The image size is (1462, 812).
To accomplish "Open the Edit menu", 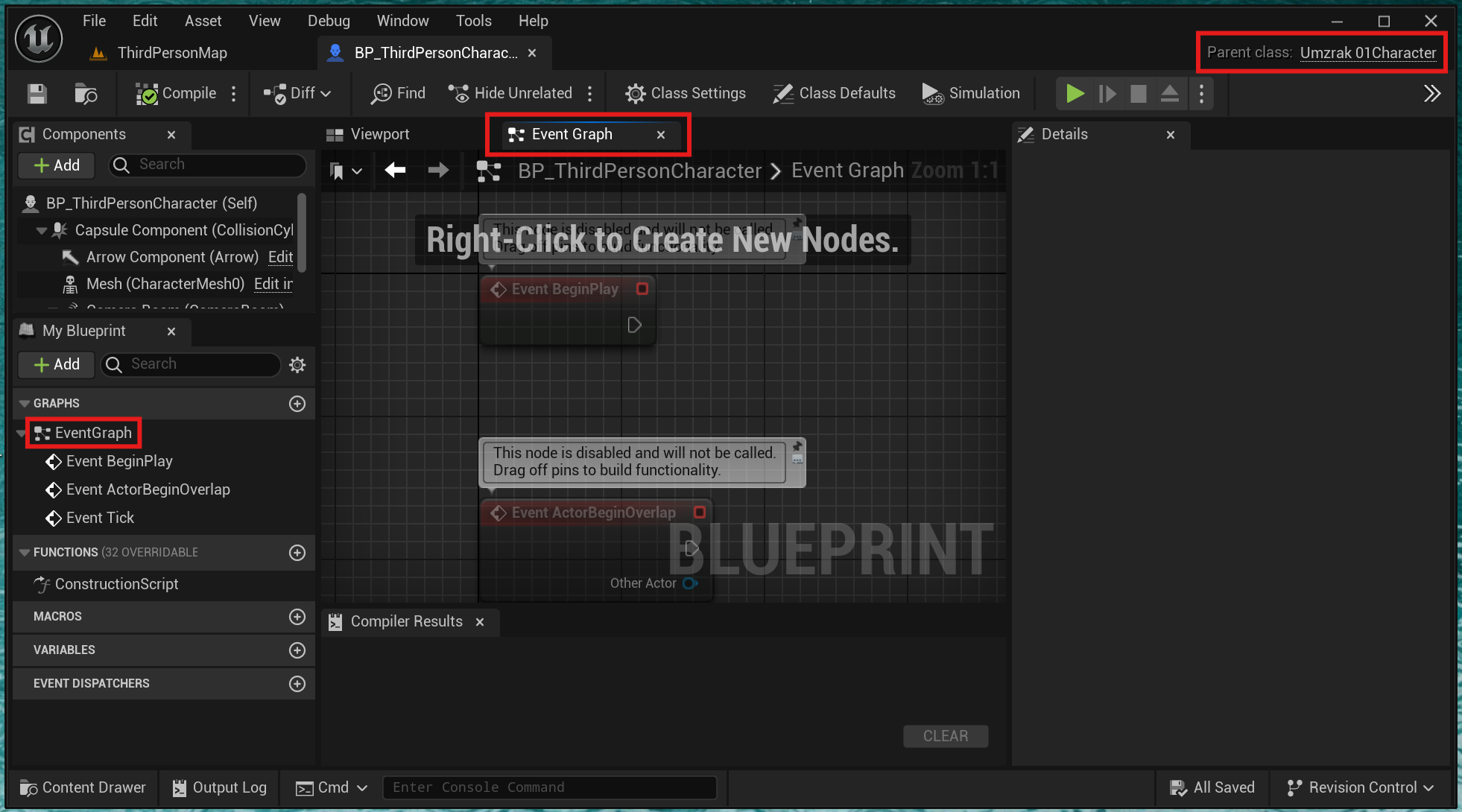I will (x=145, y=21).
